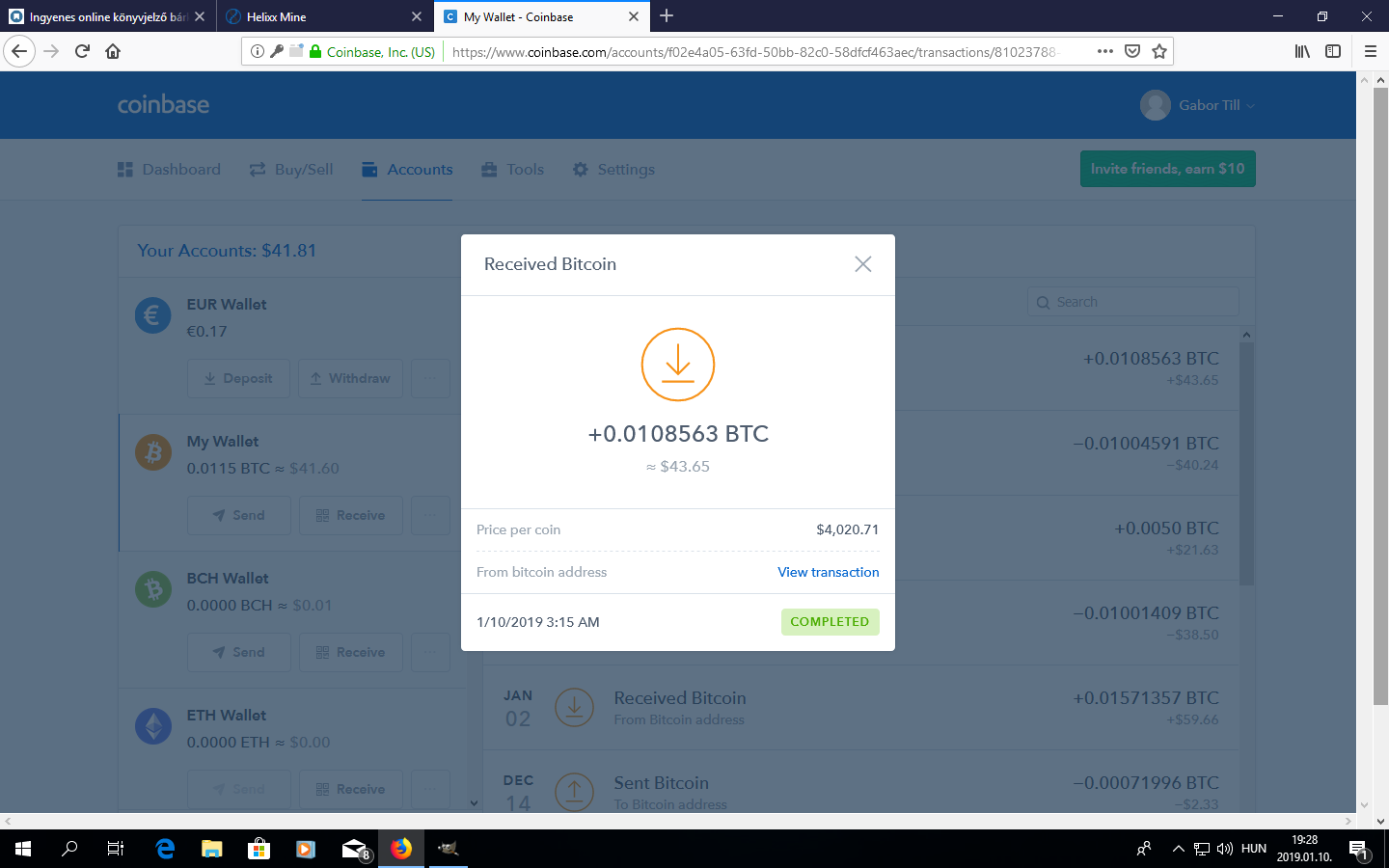
Task: Close the Received Bitcoin dialog
Action: 863,264
